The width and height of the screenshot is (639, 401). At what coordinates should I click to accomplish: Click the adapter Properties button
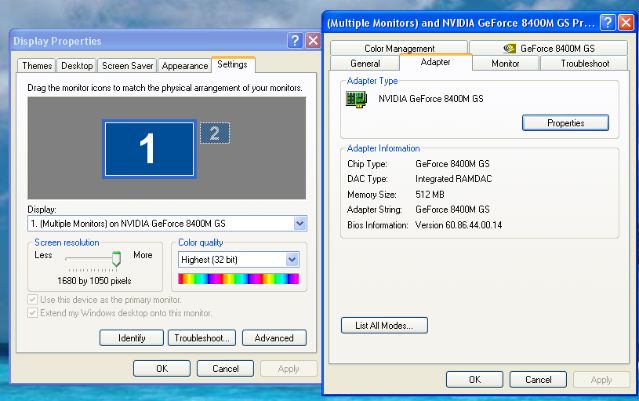coord(565,123)
